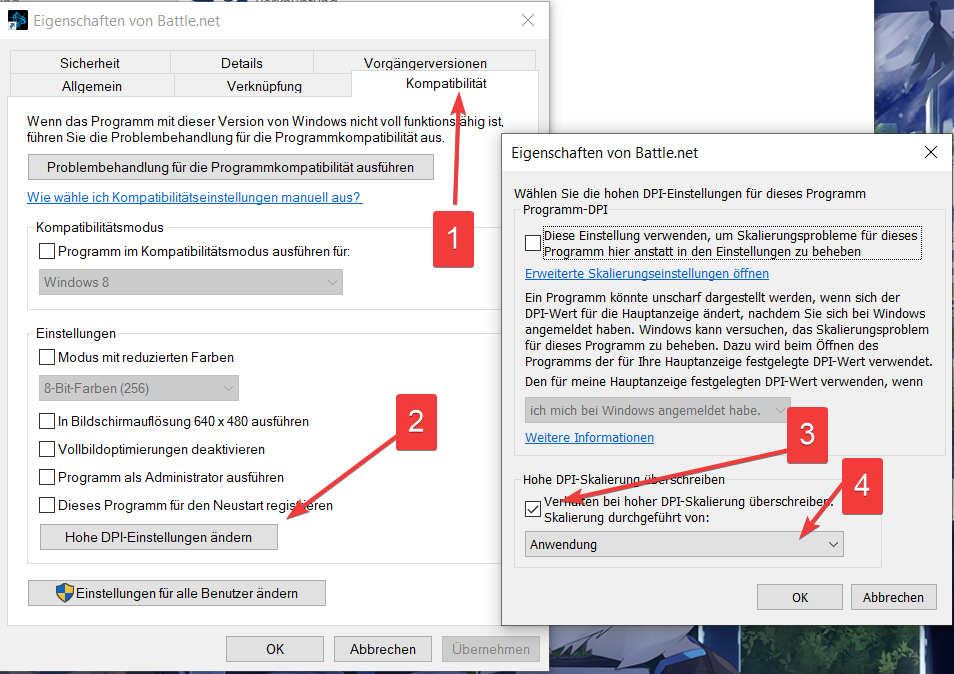
Task: Open the Windows 8 compatibility dropdown
Action: coord(190,282)
